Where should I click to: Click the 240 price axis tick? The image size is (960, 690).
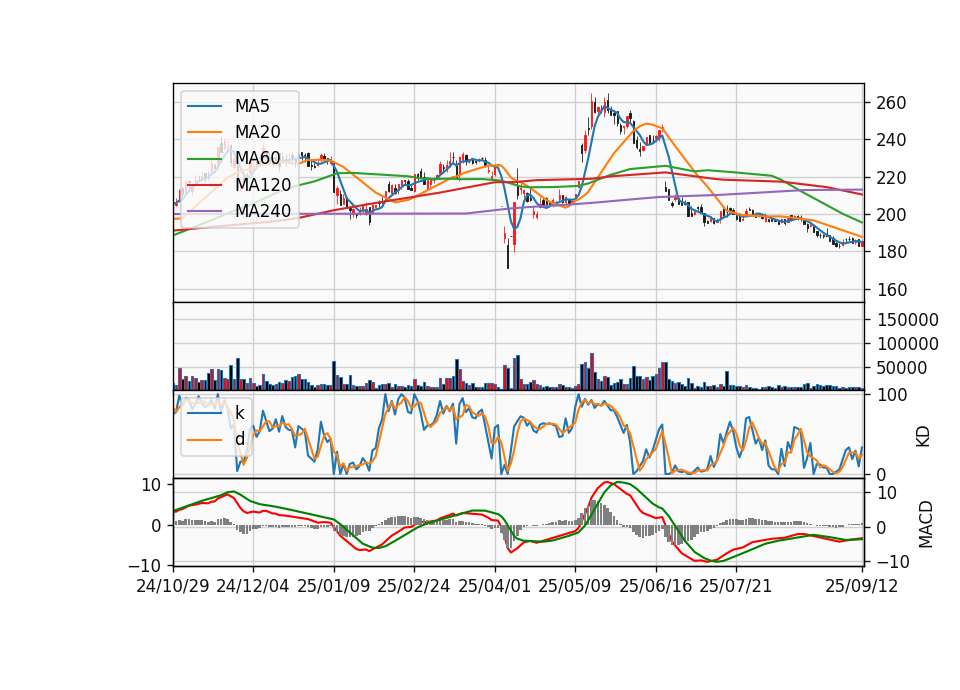point(891,140)
